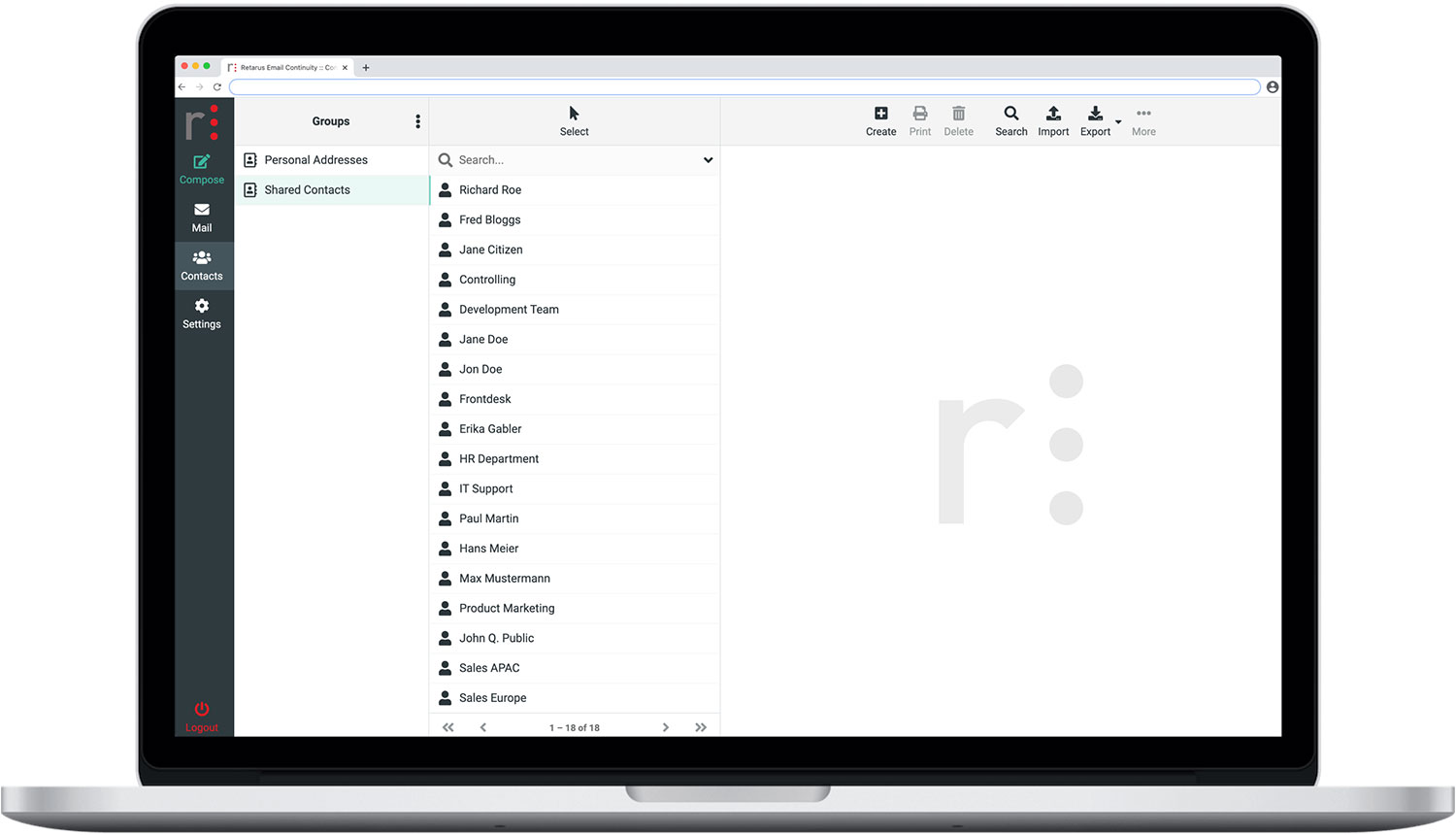
Task: Open the More options menu
Action: (x=1143, y=121)
